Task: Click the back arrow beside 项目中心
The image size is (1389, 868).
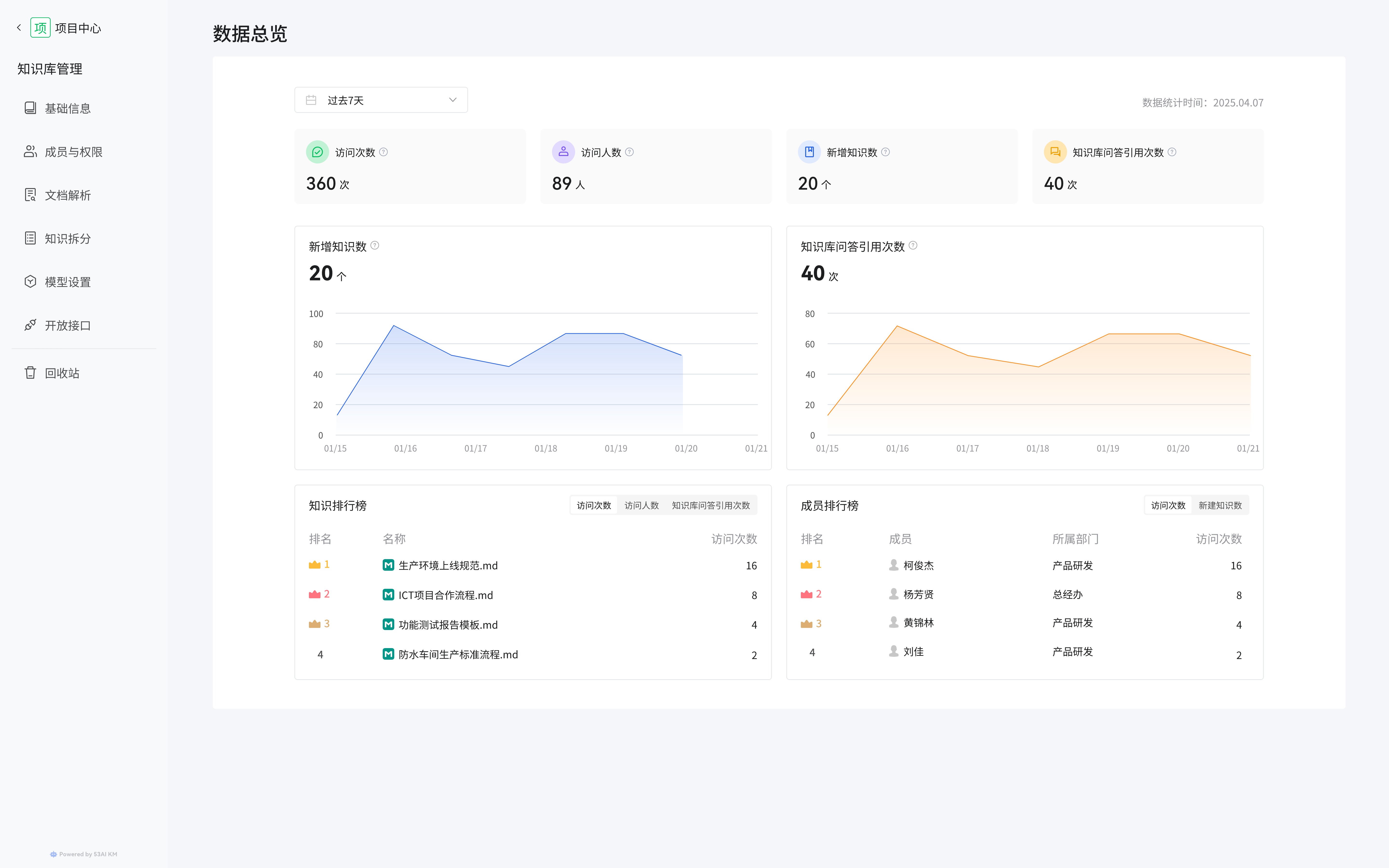Action: pyautogui.click(x=19, y=27)
